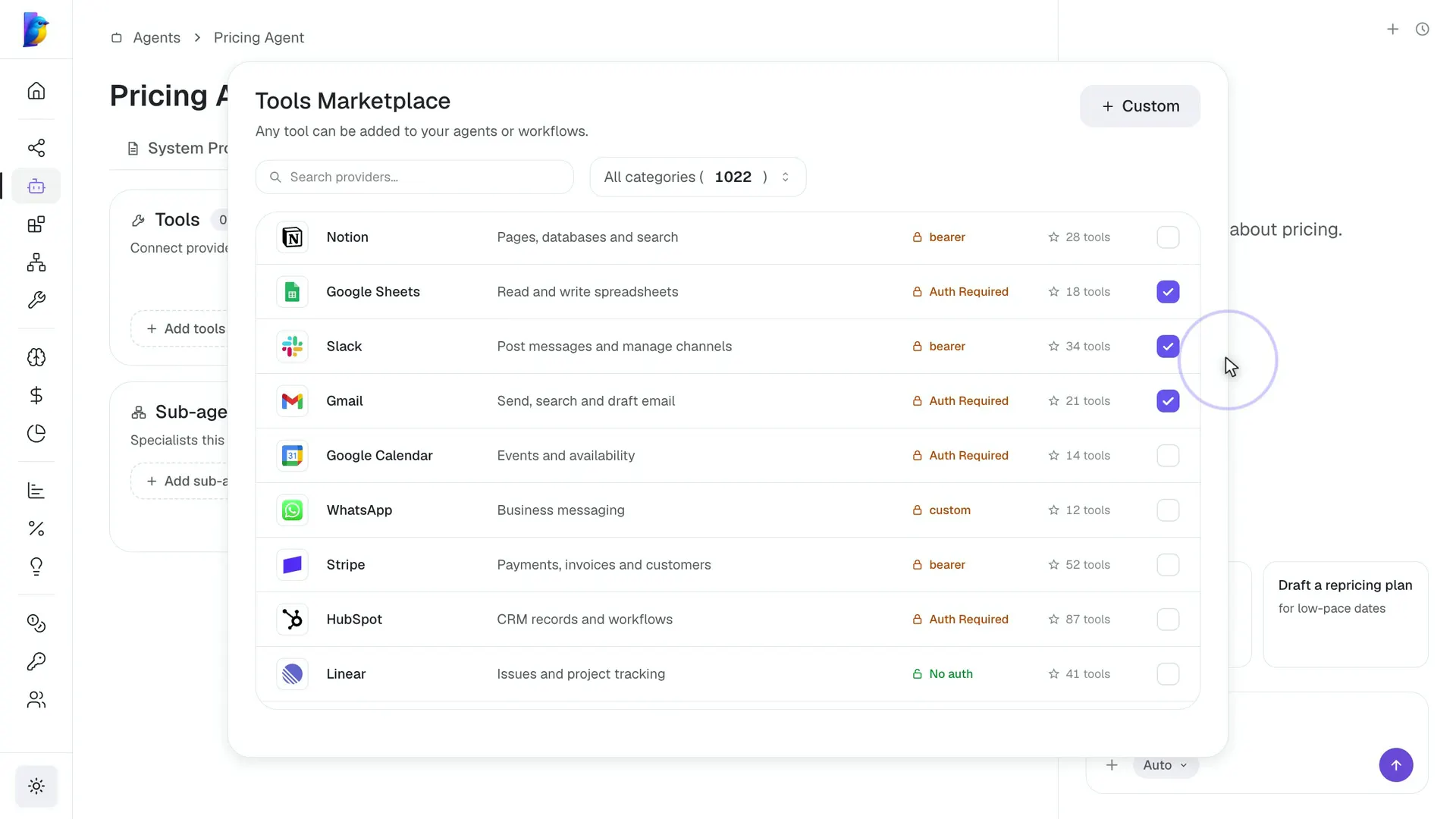Switch to the System Prompt tab
1456x819 pixels.
pyautogui.click(x=177, y=149)
